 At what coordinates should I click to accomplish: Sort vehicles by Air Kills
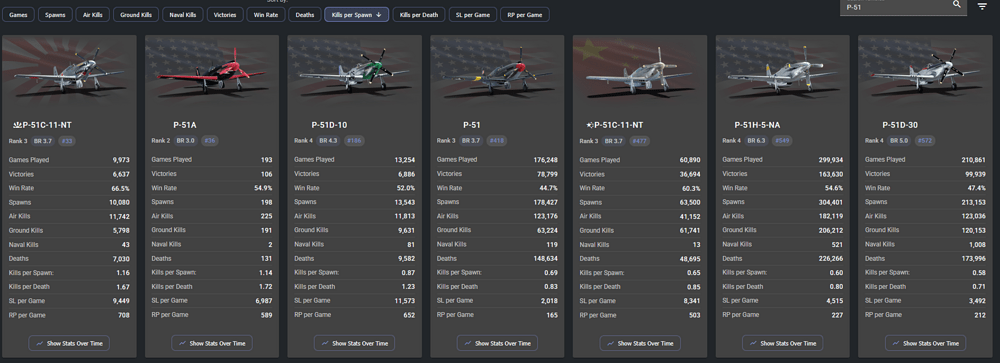pyautogui.click(x=92, y=15)
